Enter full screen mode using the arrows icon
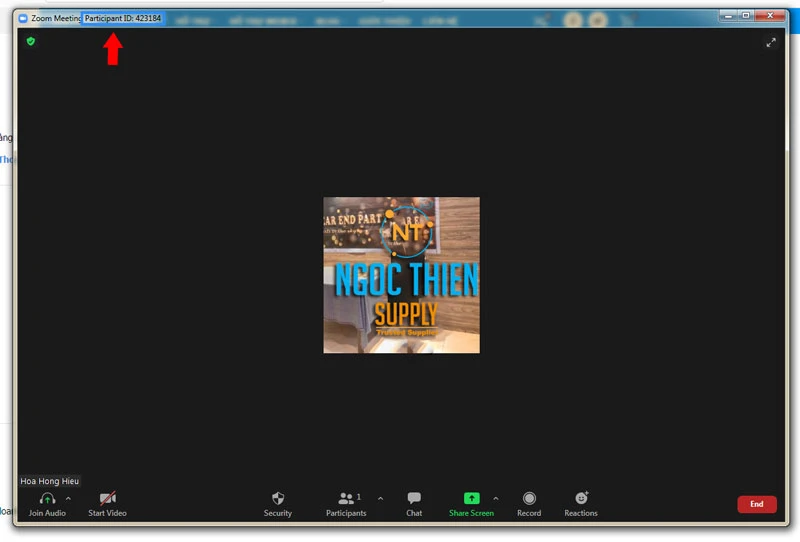This screenshot has height=542, width=800. point(770,42)
